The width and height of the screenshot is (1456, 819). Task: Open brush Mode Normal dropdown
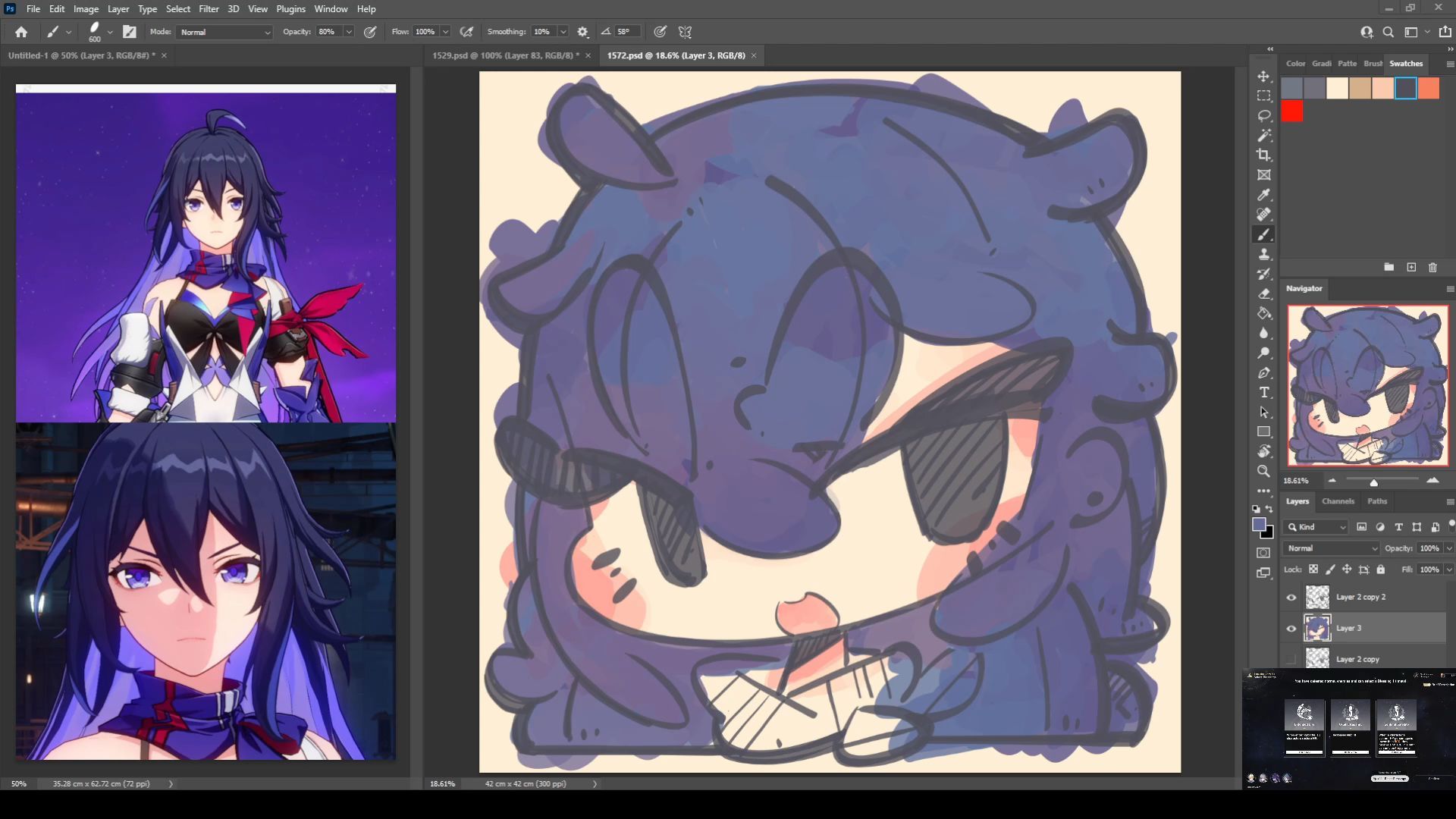coord(224,32)
